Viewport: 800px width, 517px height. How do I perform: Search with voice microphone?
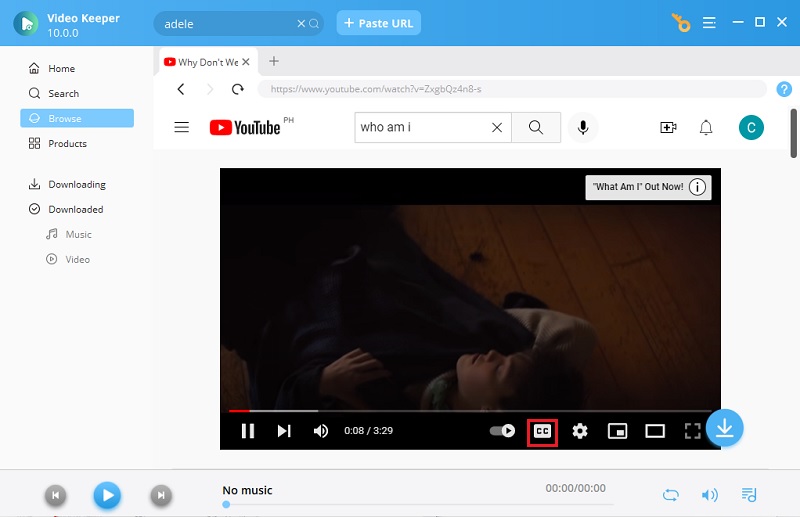pyautogui.click(x=583, y=128)
